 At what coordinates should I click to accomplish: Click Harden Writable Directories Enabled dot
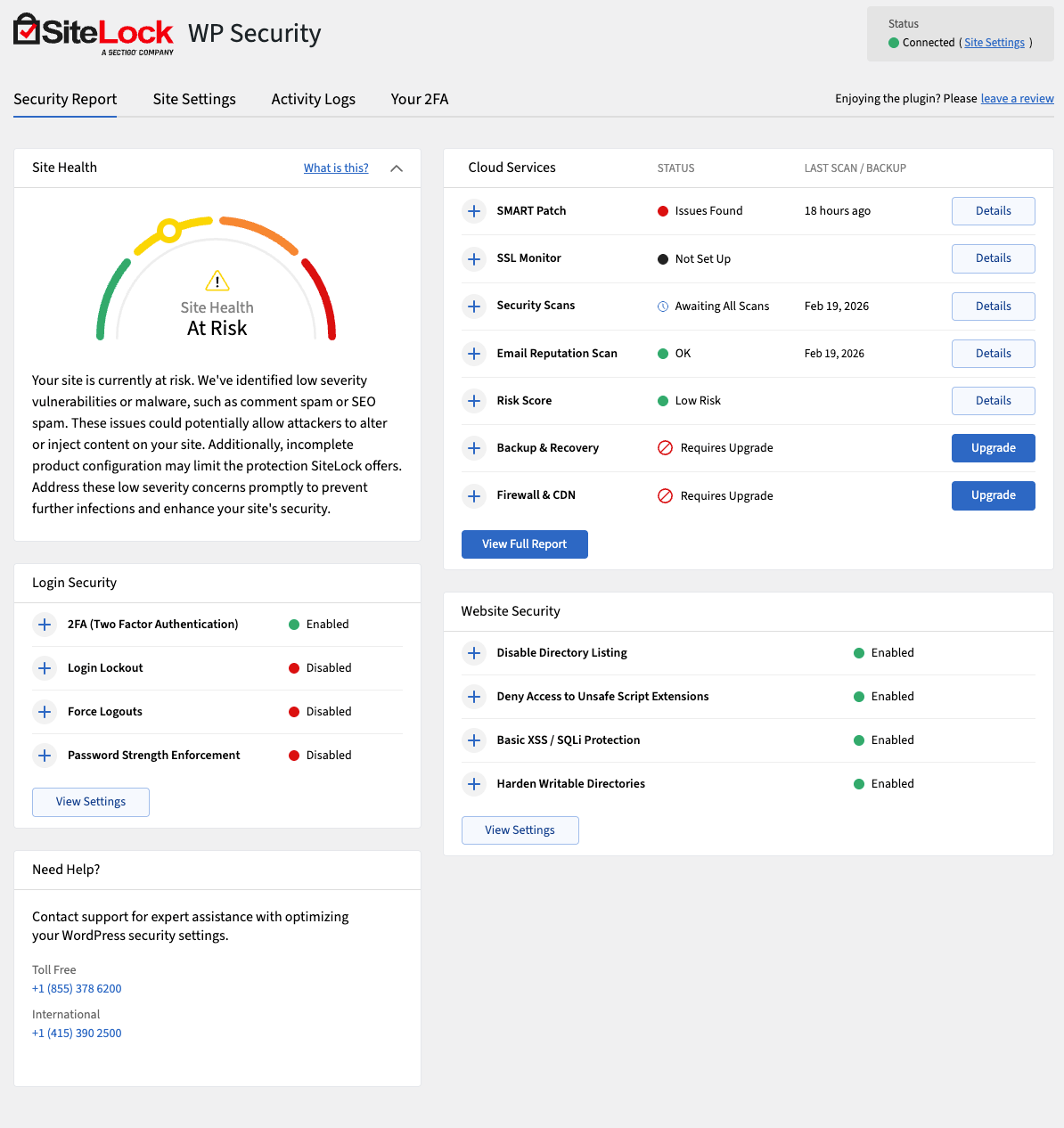click(x=859, y=784)
